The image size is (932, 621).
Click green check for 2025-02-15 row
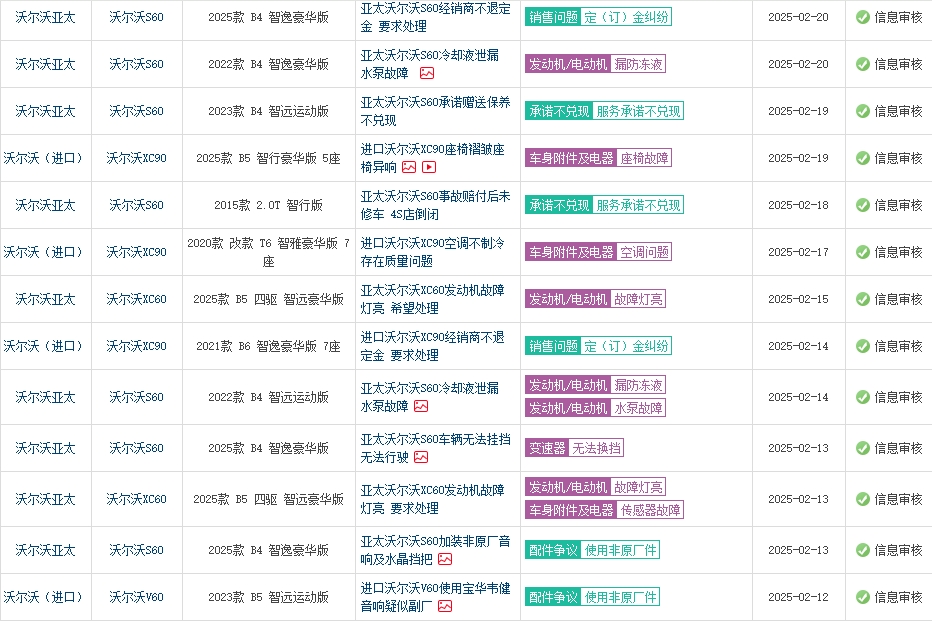[x=862, y=299]
